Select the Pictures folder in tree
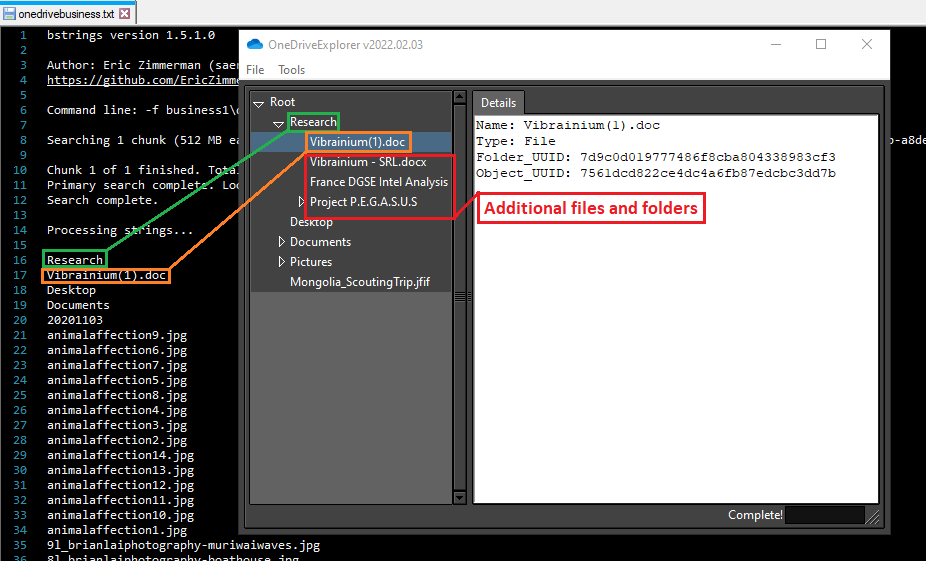This screenshot has height=561, width=926. (x=311, y=262)
